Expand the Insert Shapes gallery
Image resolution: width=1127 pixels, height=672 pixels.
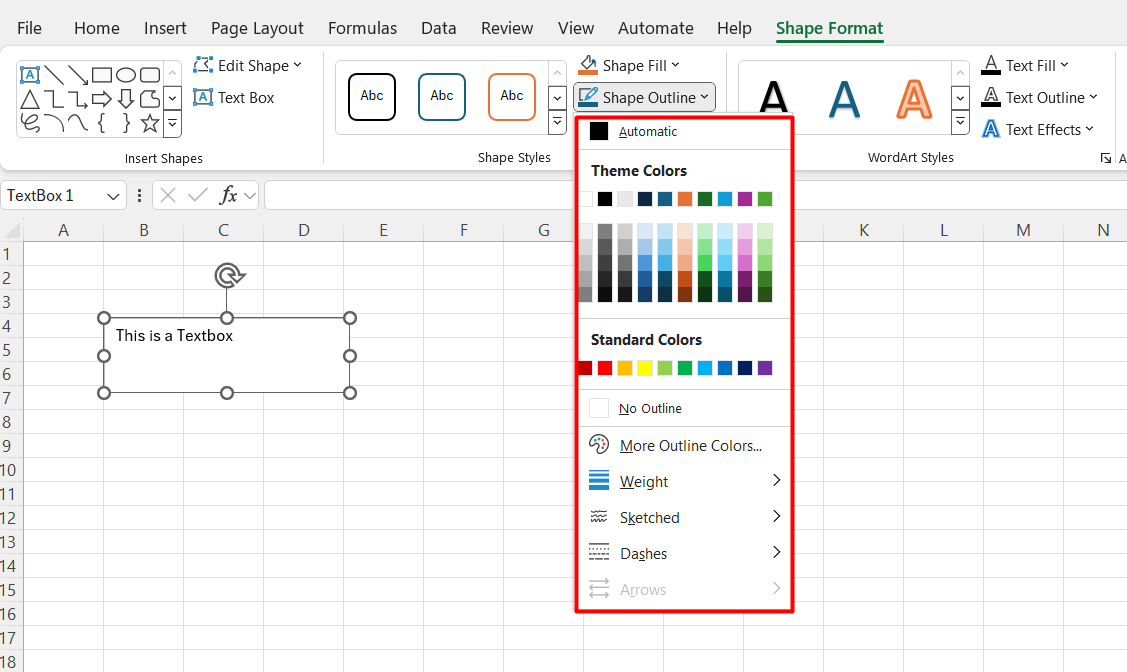[x=172, y=123]
